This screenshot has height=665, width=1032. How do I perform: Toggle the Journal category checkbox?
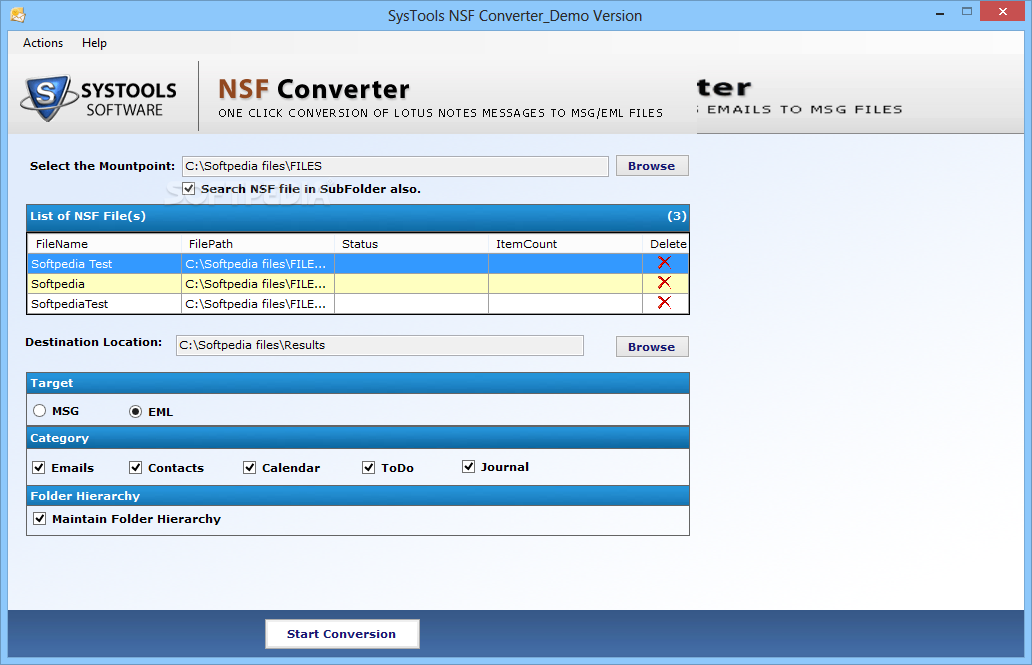point(469,467)
